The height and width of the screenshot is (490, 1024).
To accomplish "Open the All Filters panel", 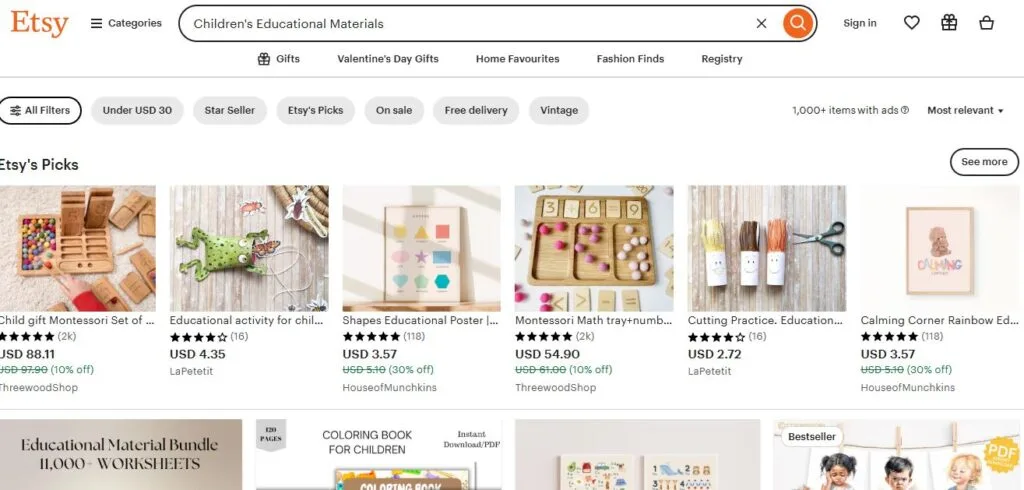I will coord(40,110).
